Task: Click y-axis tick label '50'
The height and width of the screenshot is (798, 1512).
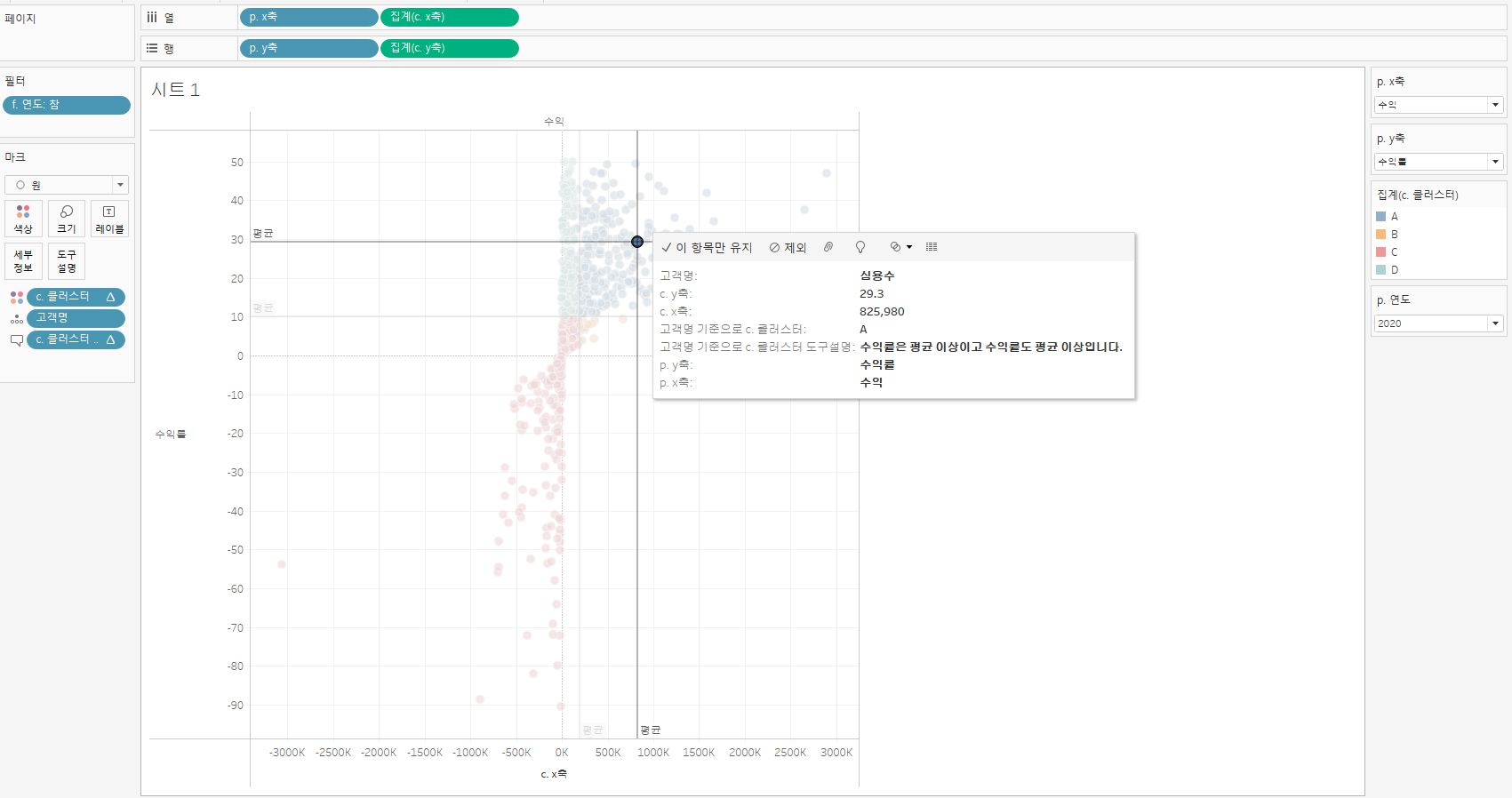Action: [237, 163]
